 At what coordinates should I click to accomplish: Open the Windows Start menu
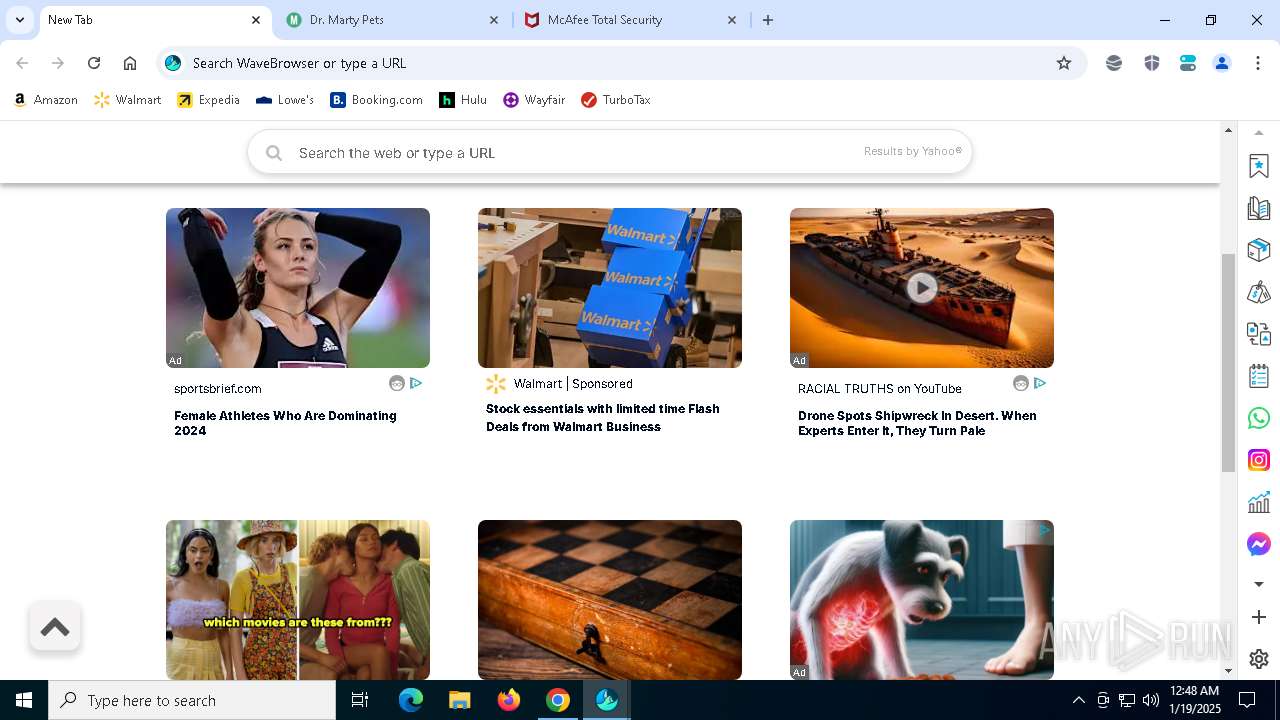click(24, 700)
